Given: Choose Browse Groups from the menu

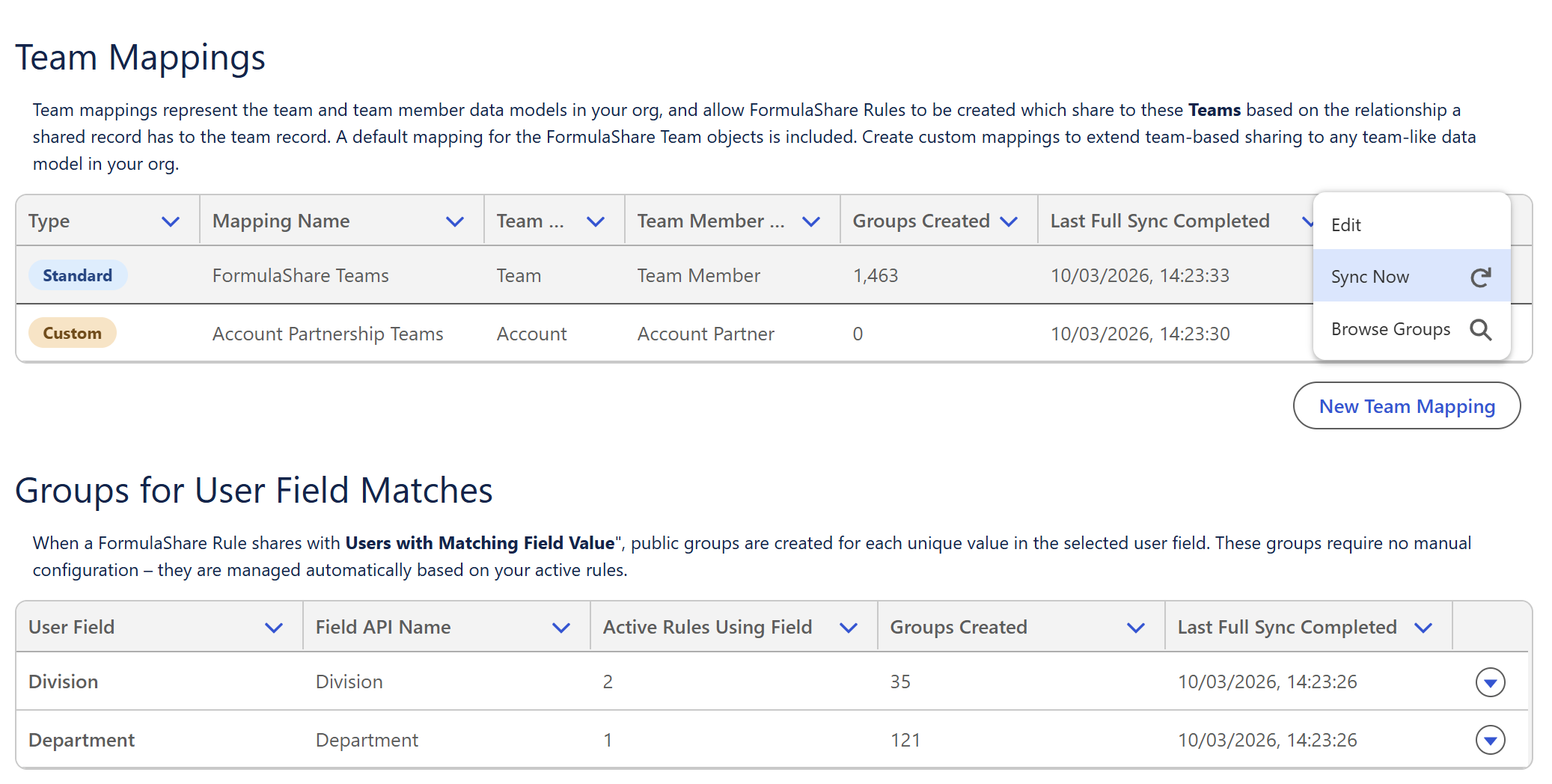Looking at the screenshot, I should (x=1411, y=329).
